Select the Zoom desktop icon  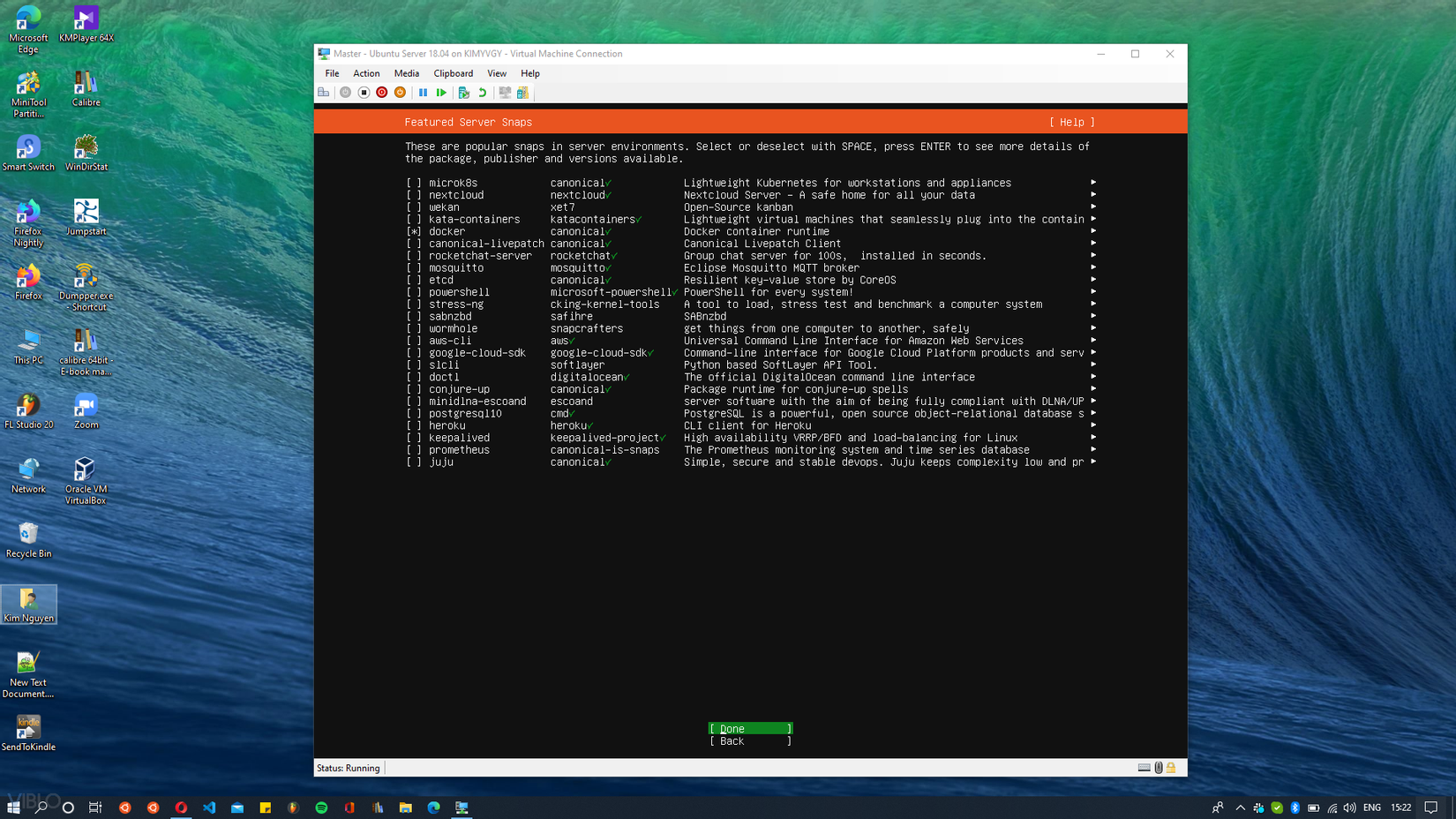pyautogui.click(x=86, y=411)
